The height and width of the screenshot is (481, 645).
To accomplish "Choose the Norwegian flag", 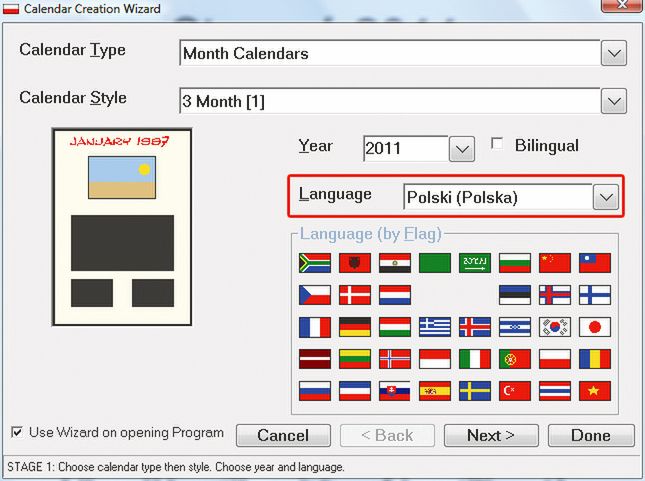I will [394, 359].
